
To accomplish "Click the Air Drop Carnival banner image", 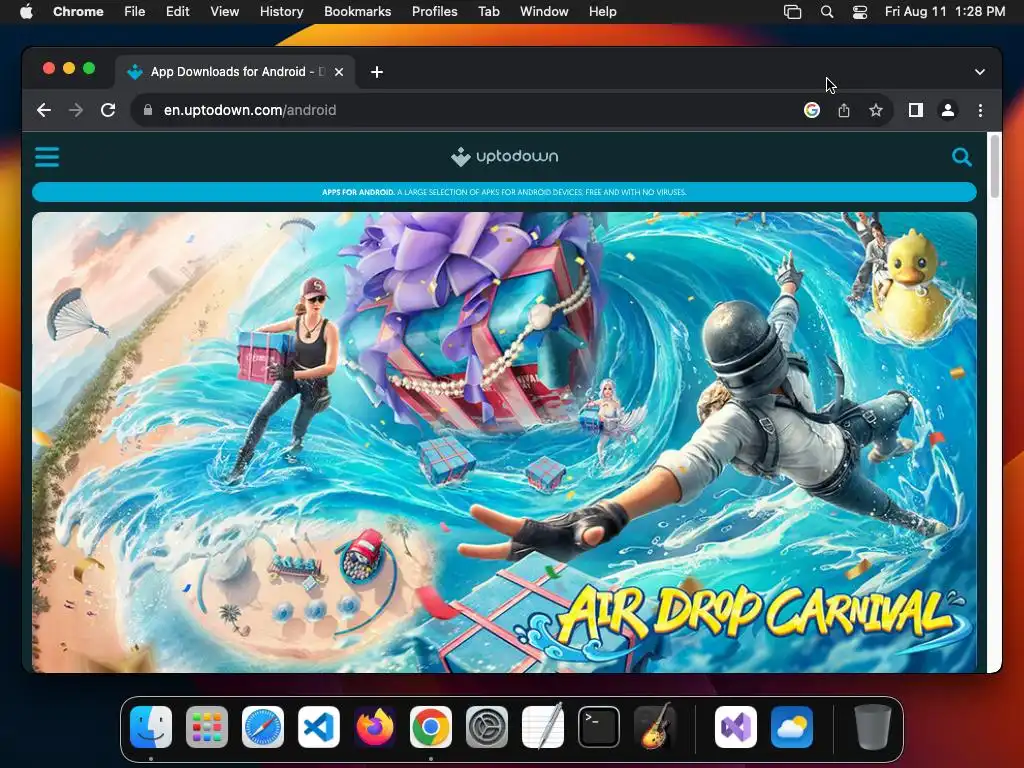I will [504, 441].
